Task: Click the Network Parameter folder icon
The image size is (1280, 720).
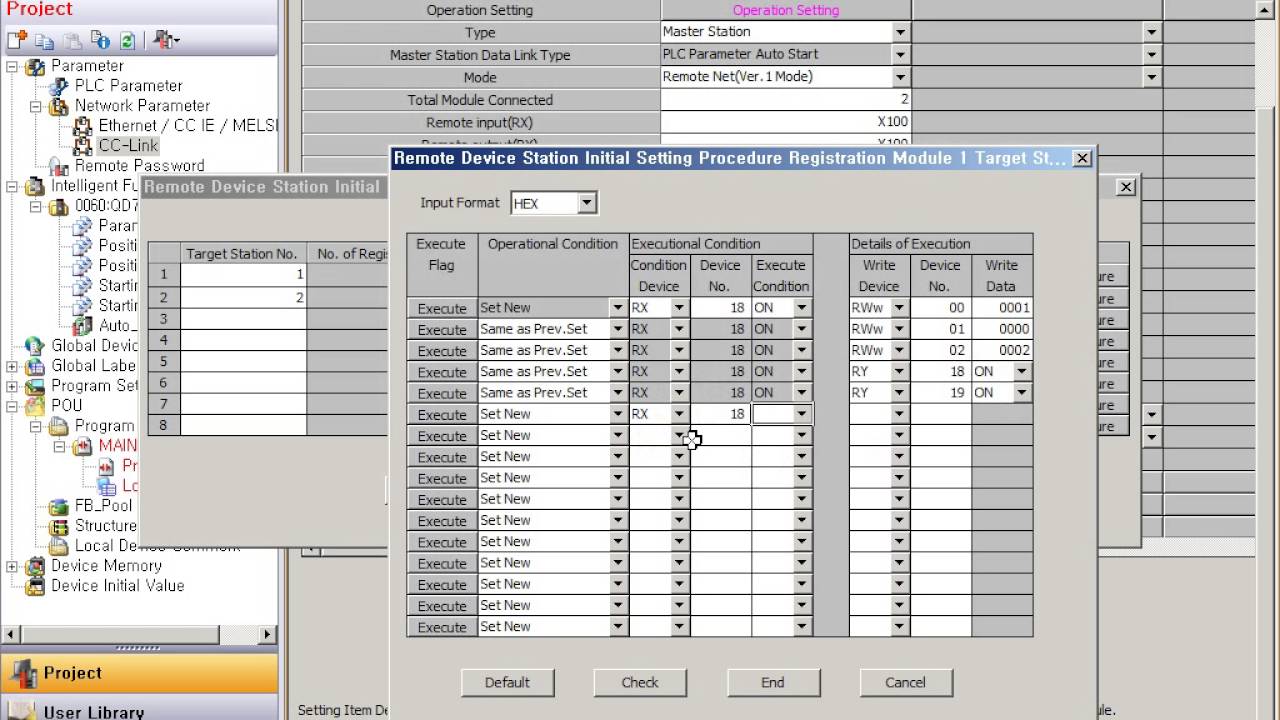Action: (x=60, y=106)
